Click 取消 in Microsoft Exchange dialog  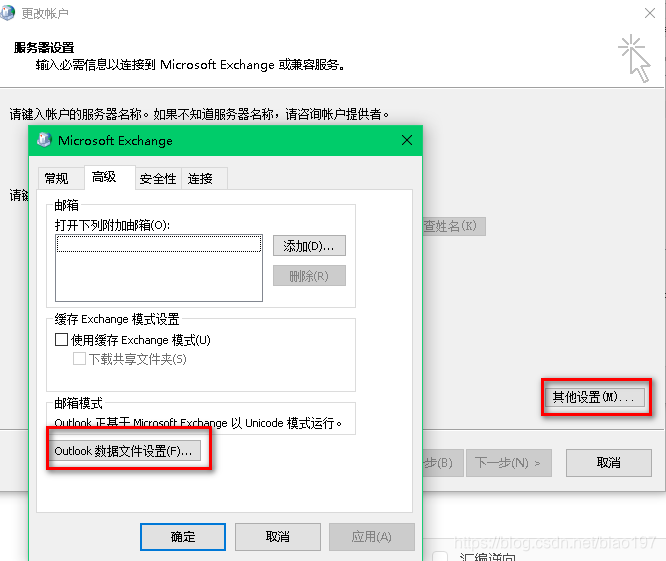(277, 536)
